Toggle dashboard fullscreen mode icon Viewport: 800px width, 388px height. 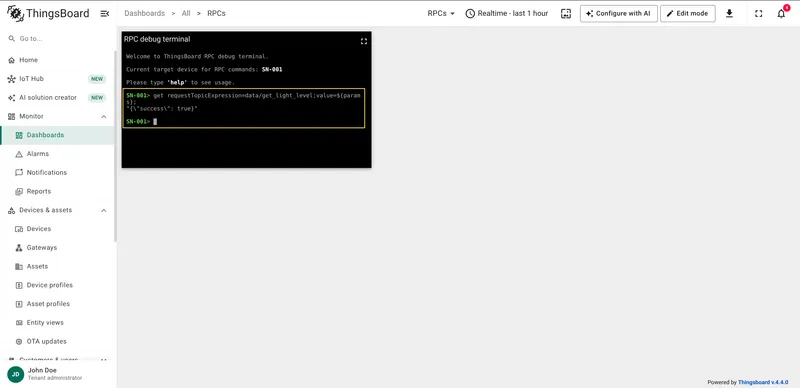coord(759,14)
